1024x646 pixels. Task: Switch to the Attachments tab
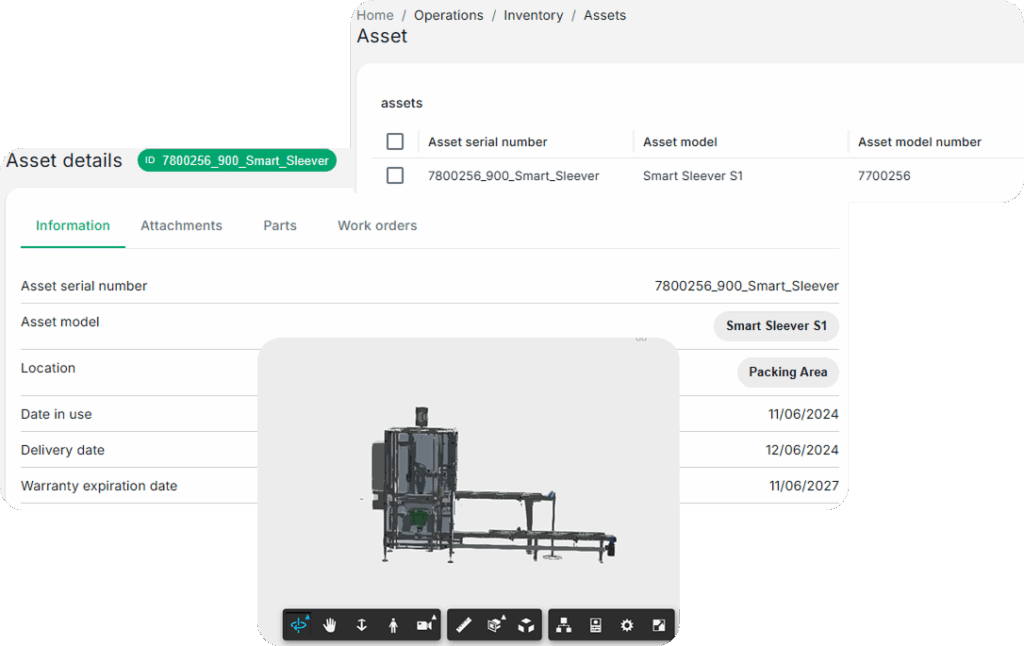[181, 226]
